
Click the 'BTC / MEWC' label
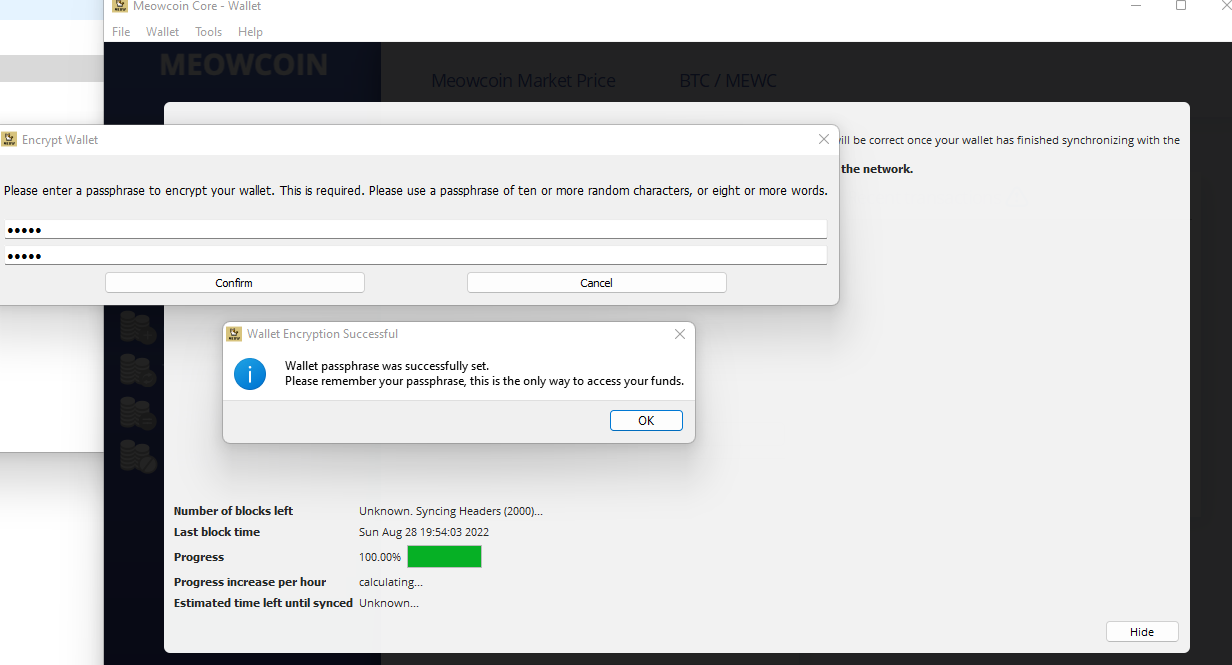[728, 81]
